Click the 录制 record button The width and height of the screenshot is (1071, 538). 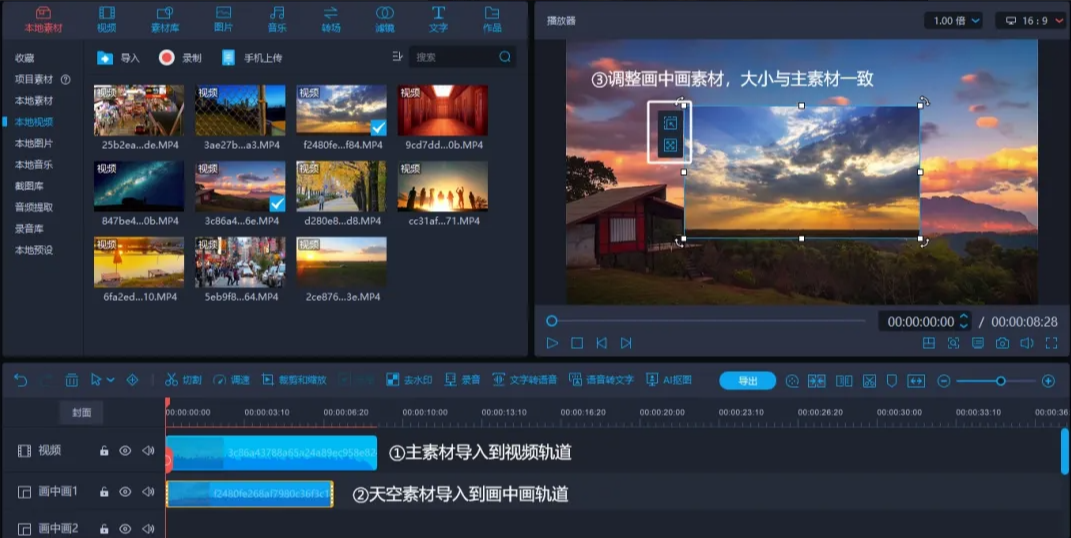click(x=180, y=57)
